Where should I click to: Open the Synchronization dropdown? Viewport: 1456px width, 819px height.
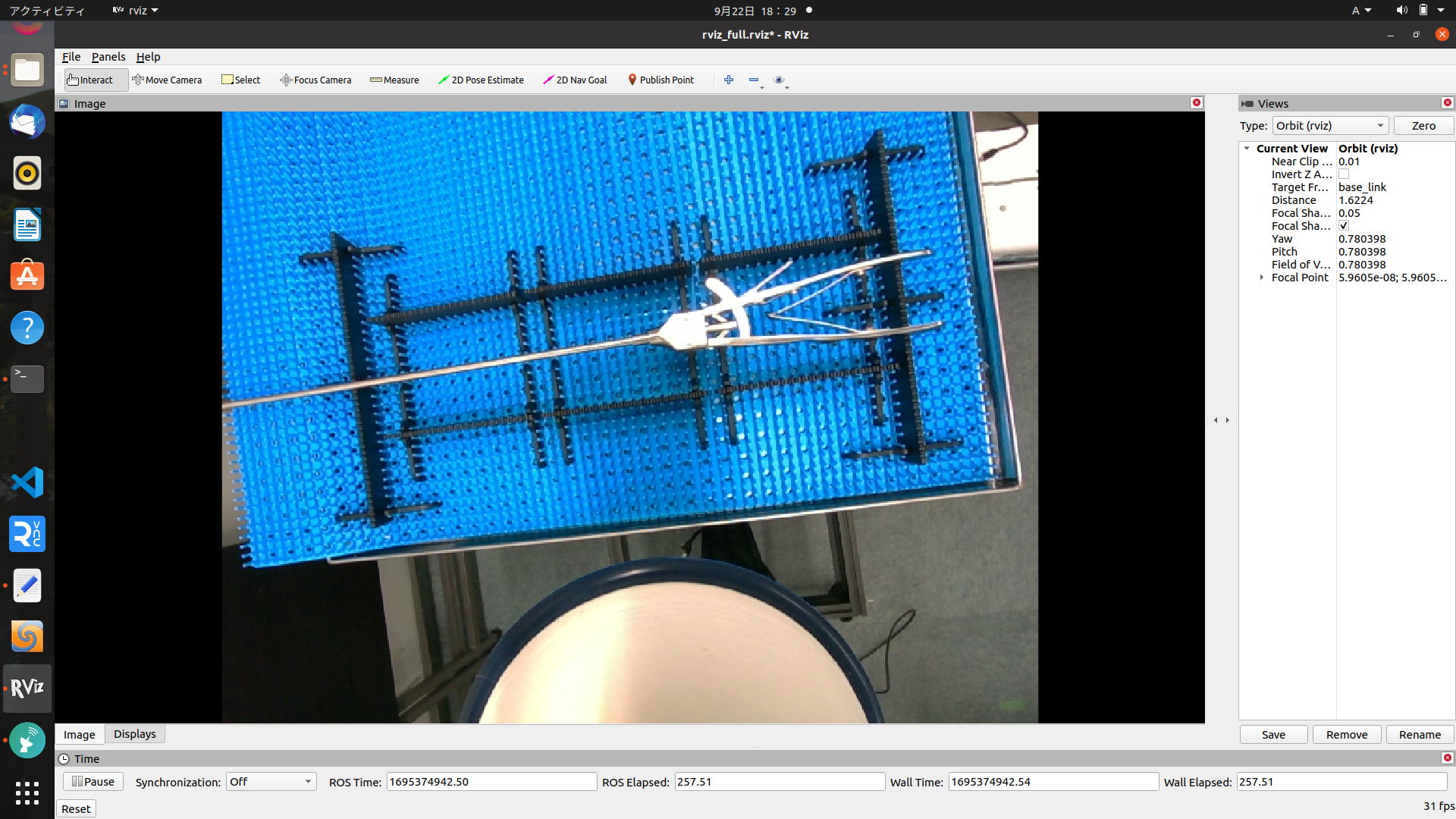pyautogui.click(x=270, y=781)
